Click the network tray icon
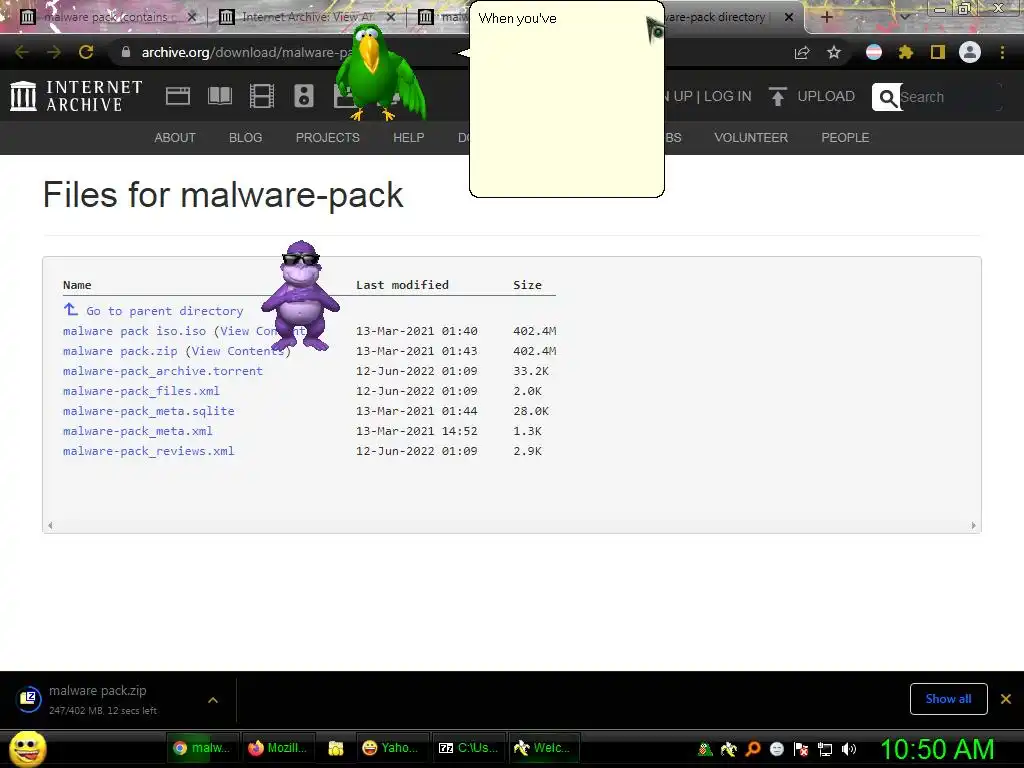Viewport: 1024px width, 768px height. (825, 749)
